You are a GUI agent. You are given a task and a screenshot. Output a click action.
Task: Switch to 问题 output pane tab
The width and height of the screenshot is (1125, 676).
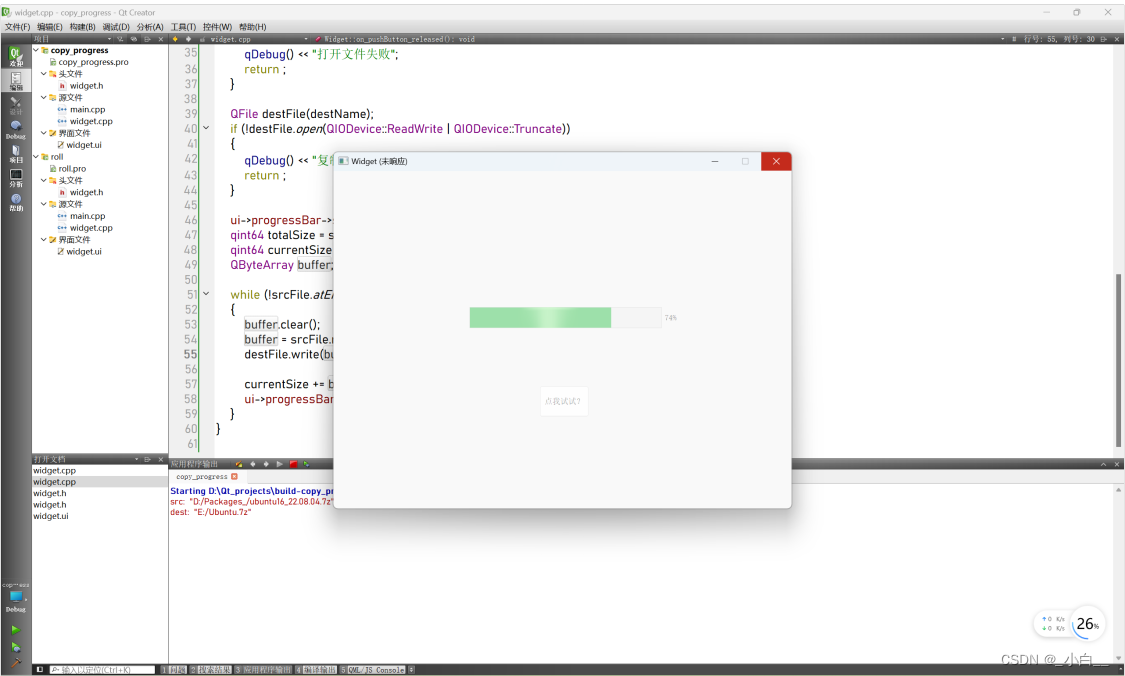174,670
